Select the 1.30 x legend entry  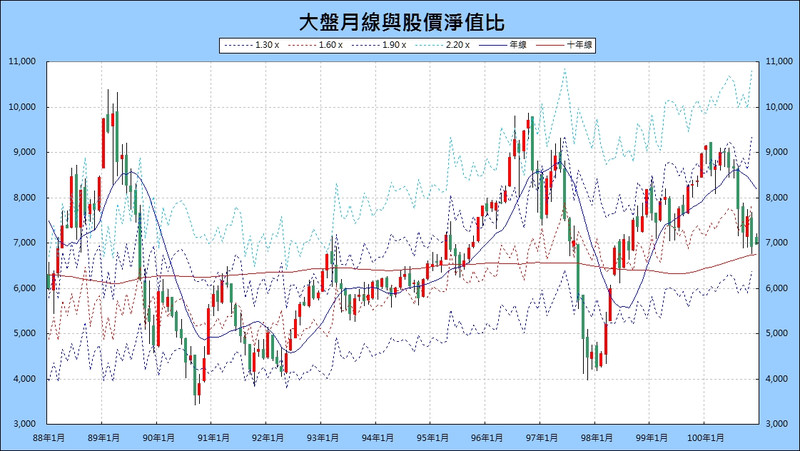[251, 45]
